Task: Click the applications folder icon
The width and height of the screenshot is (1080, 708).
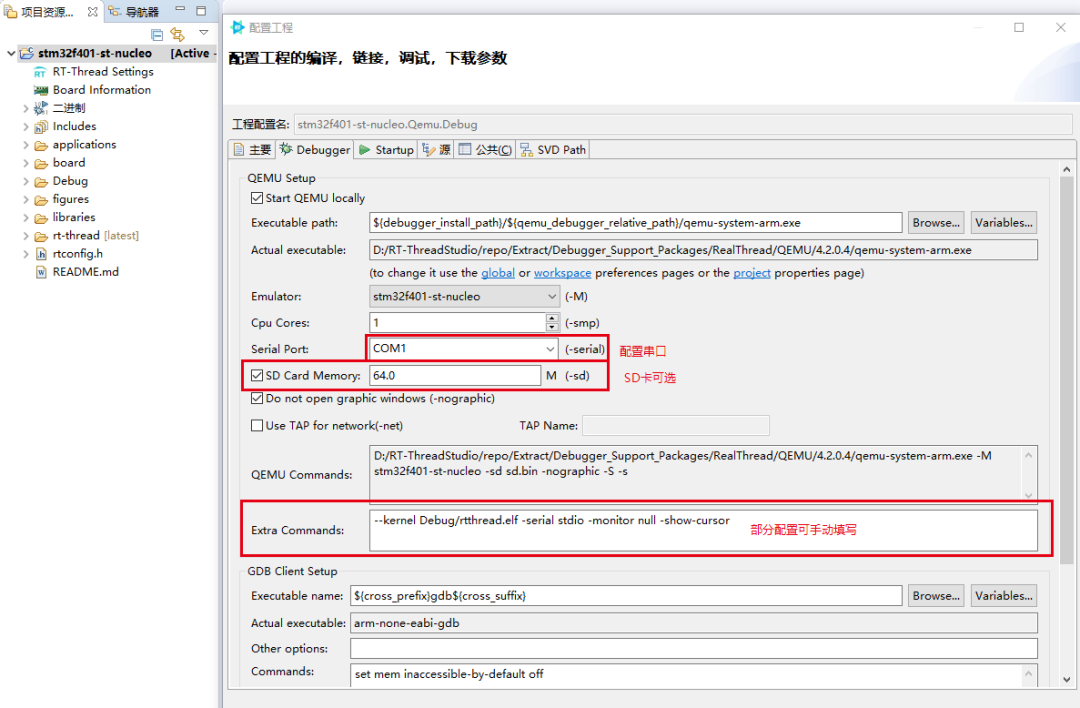Action: click(41, 145)
